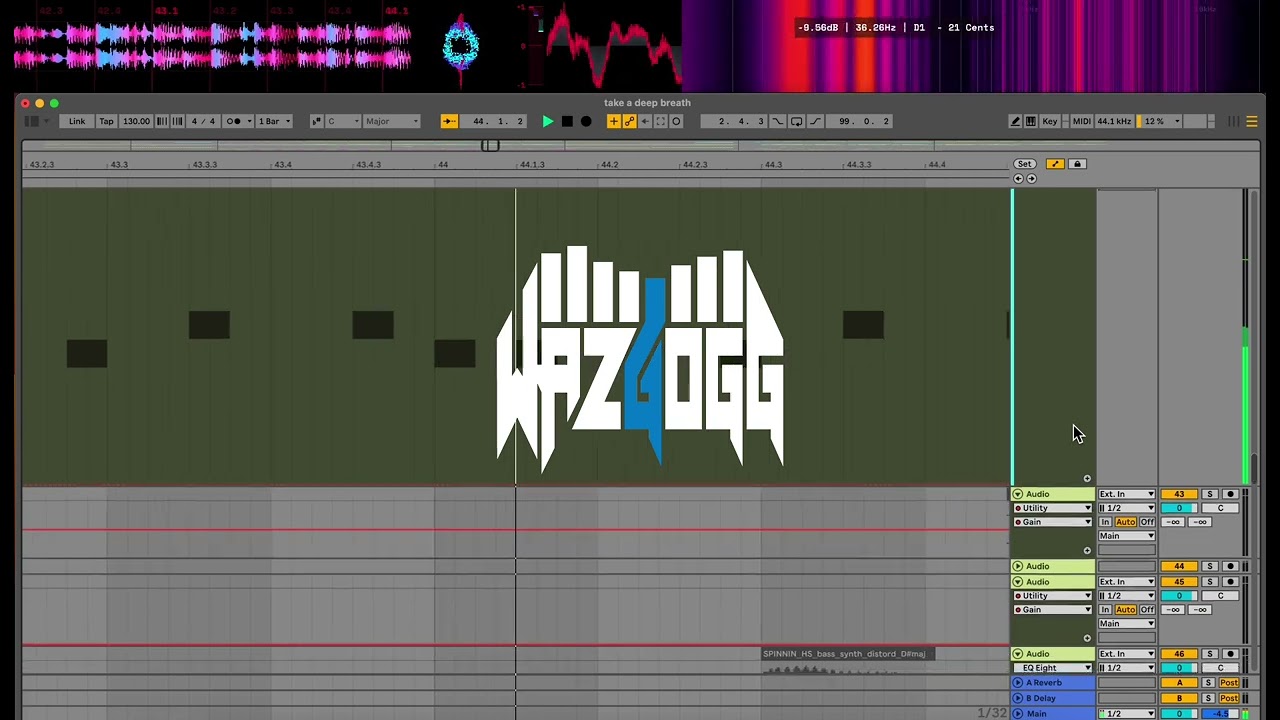Expand track 44 Audio with unfold arrow
Screen dimensions: 1280x720
pos(1018,566)
